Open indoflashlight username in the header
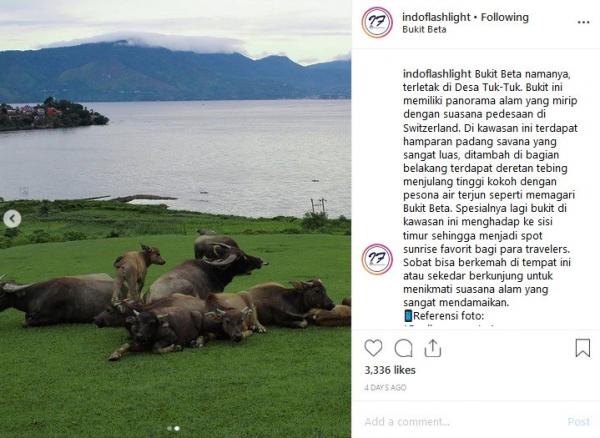 click(436, 17)
